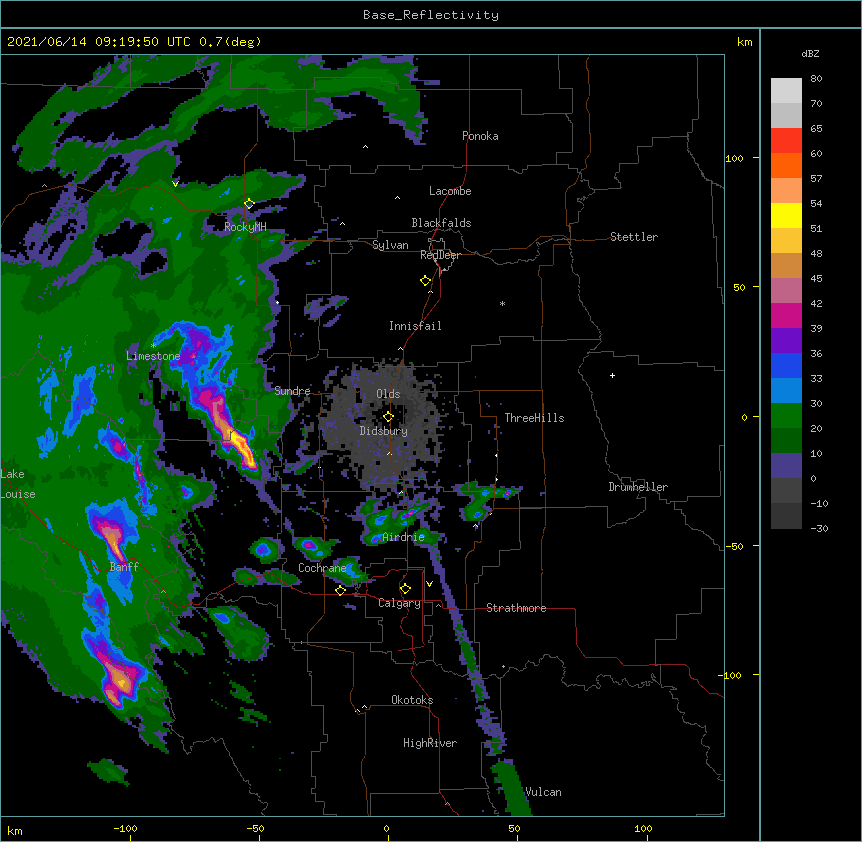
Task: Click the red 65 dBZ legend swatch
Action: click(786, 140)
